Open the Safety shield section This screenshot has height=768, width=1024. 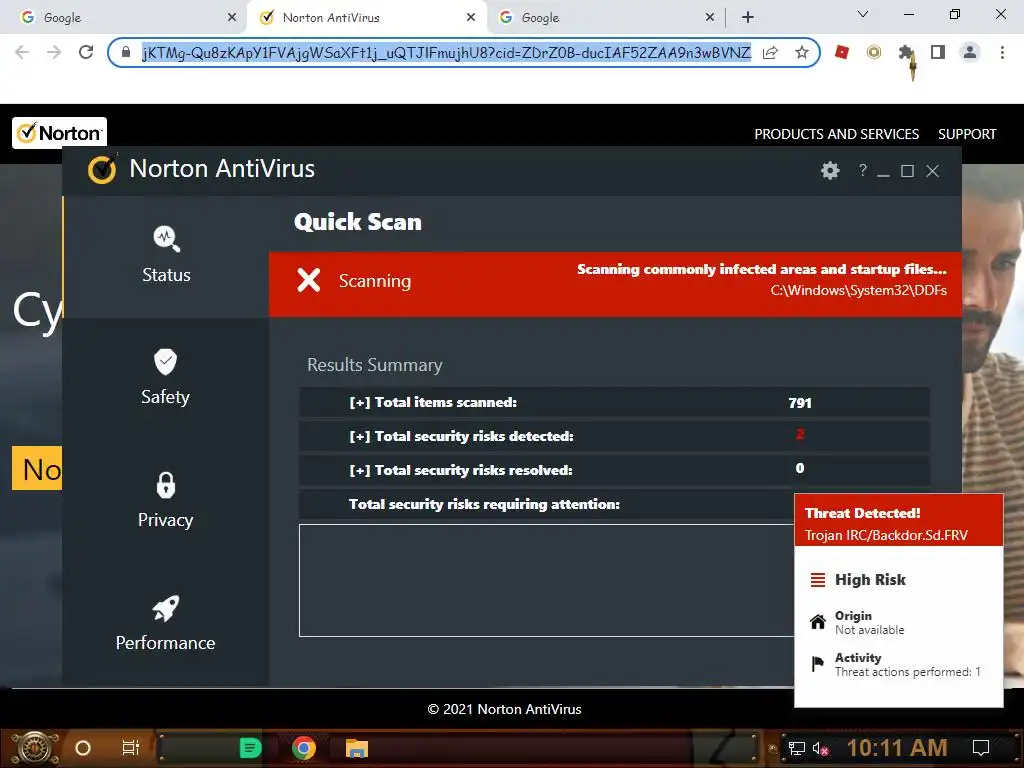point(165,377)
